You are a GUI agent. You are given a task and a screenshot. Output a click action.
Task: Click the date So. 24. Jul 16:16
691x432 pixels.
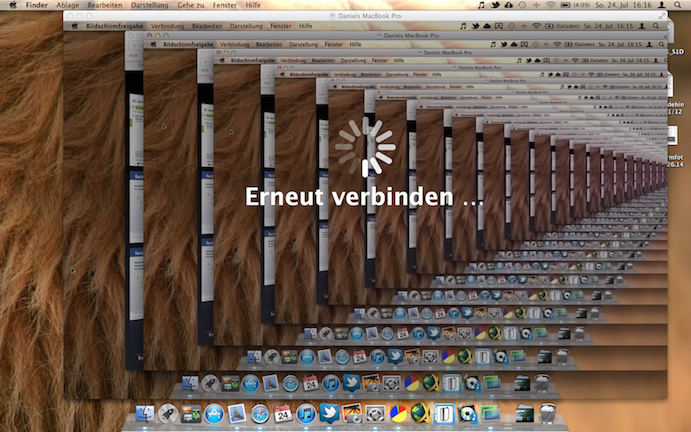623,5
